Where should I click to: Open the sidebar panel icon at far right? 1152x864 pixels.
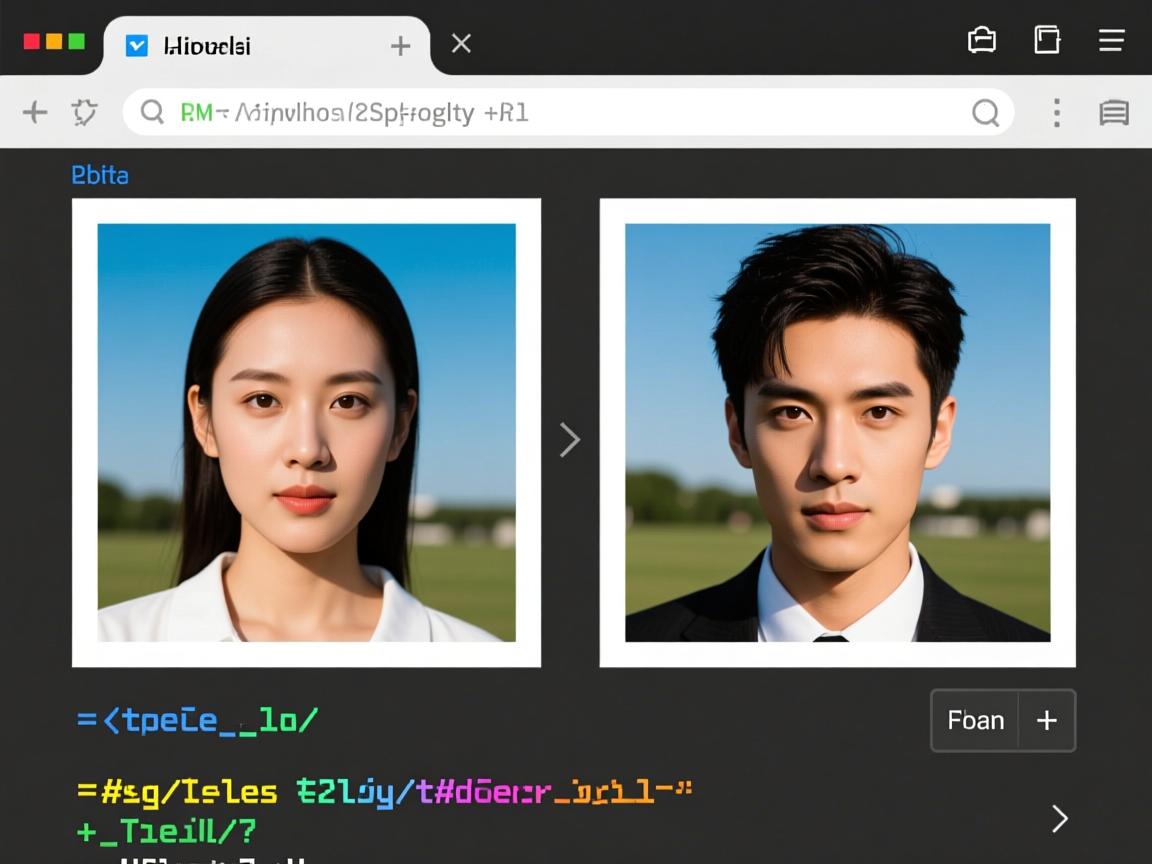tap(1114, 113)
